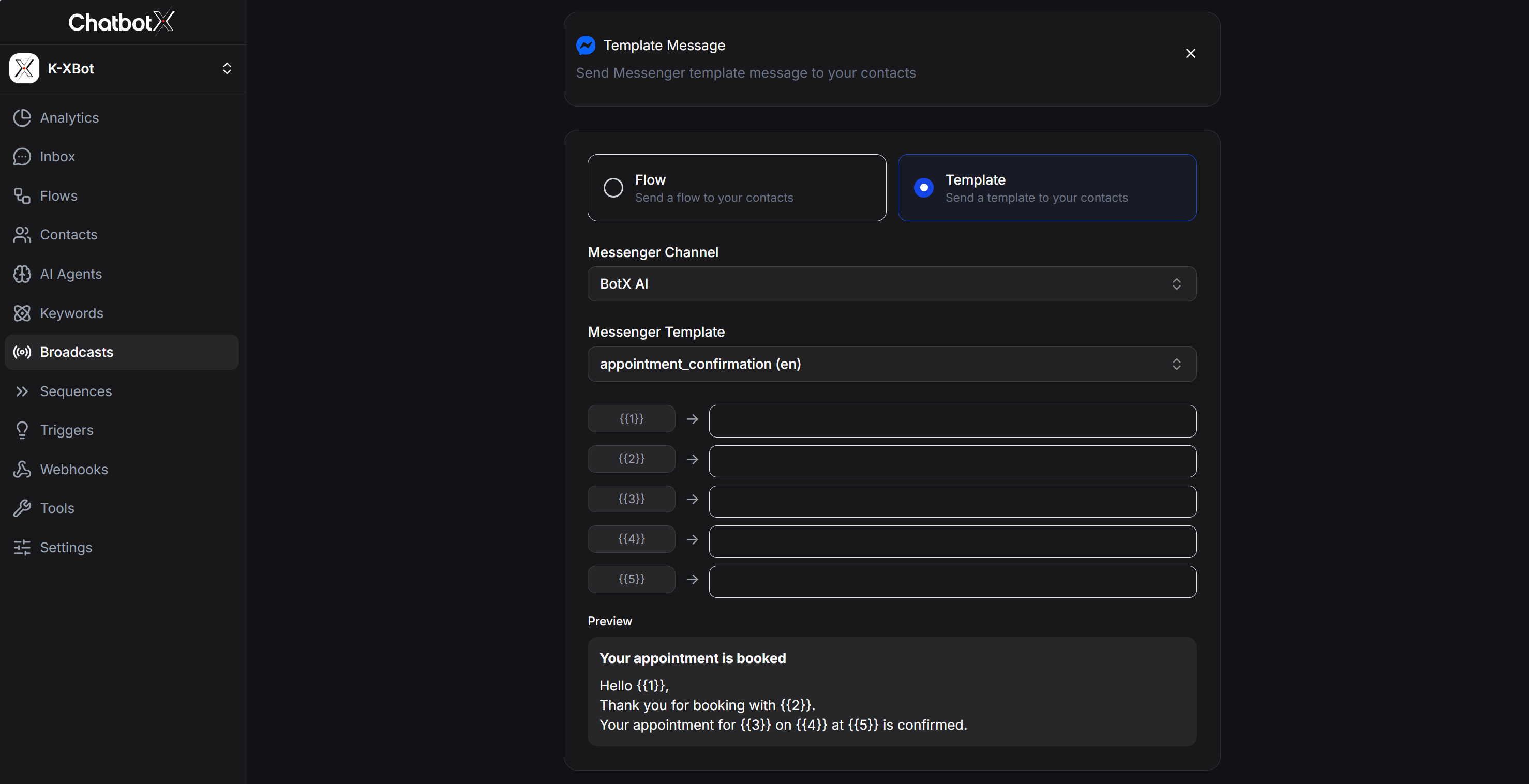1529x784 pixels.
Task: Click the Broadcasts radio signal icon
Action: [x=22, y=352]
